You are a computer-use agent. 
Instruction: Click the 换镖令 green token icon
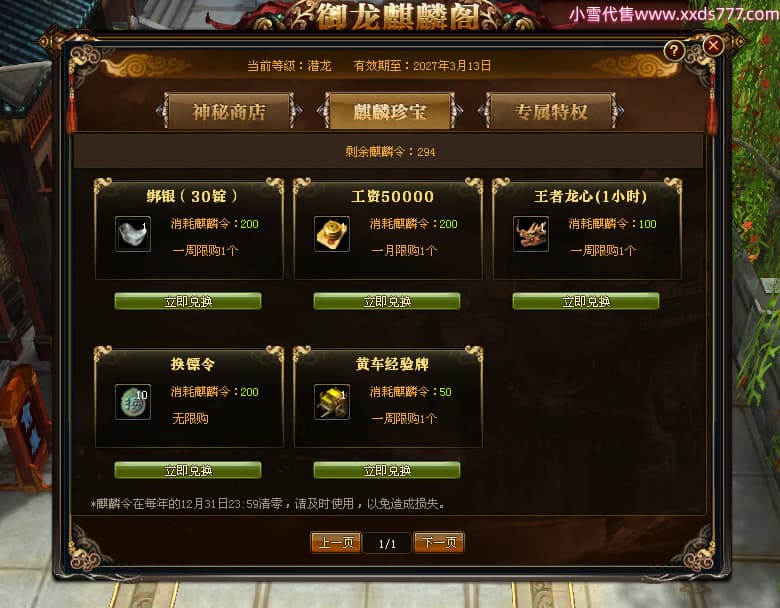pos(133,402)
